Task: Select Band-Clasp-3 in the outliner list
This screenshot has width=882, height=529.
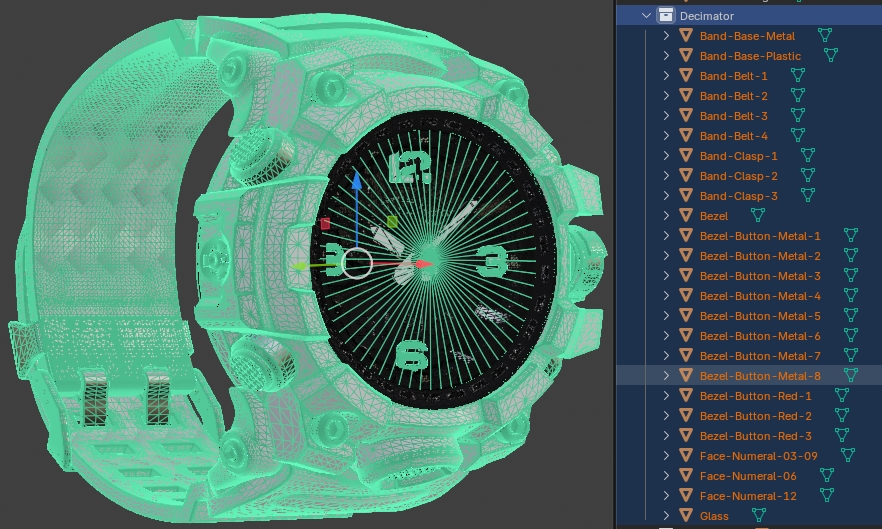Action: pos(739,196)
